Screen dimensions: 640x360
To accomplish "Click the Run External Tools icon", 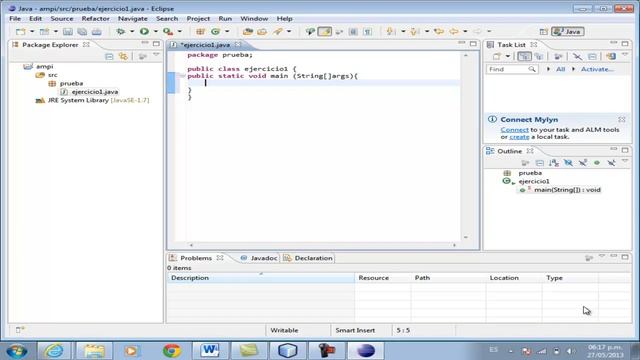I will (168, 31).
